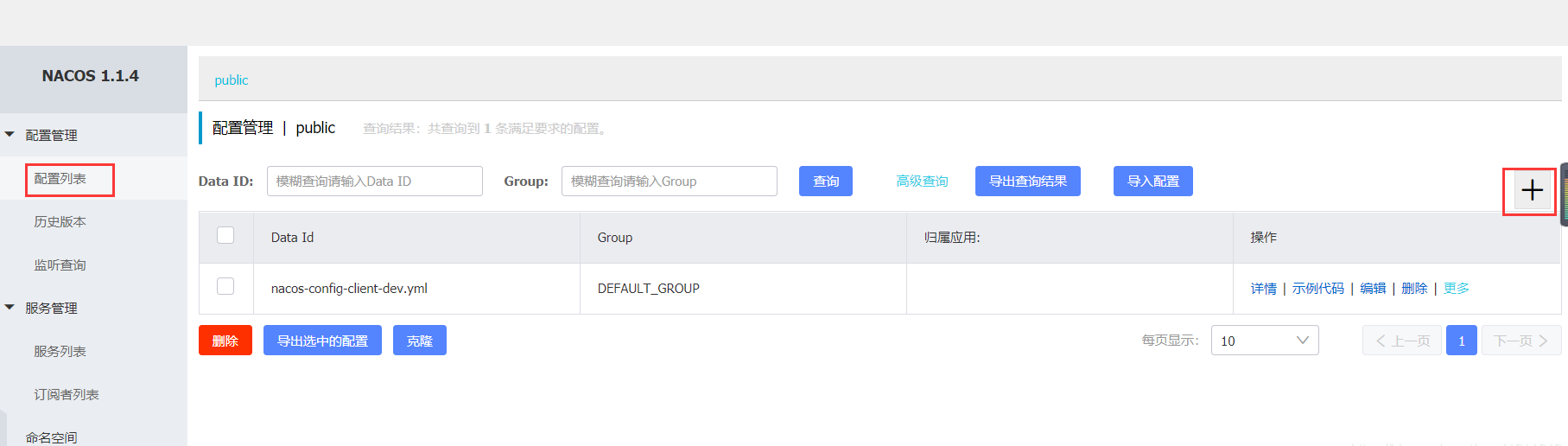Check the nacos-config-client-dev.yml row checkbox

point(225,287)
